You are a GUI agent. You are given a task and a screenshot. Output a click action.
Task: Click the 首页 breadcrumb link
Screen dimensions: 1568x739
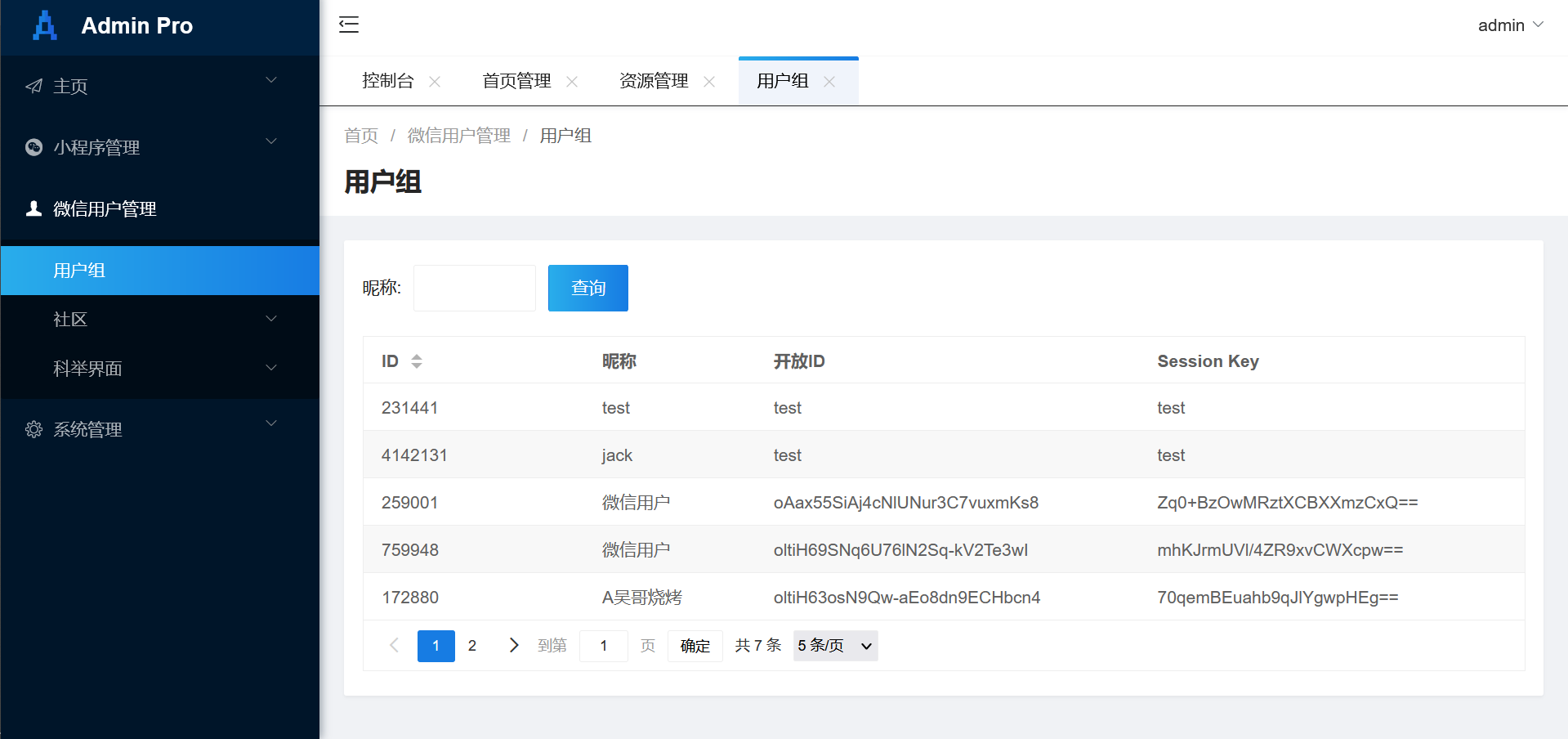361,136
